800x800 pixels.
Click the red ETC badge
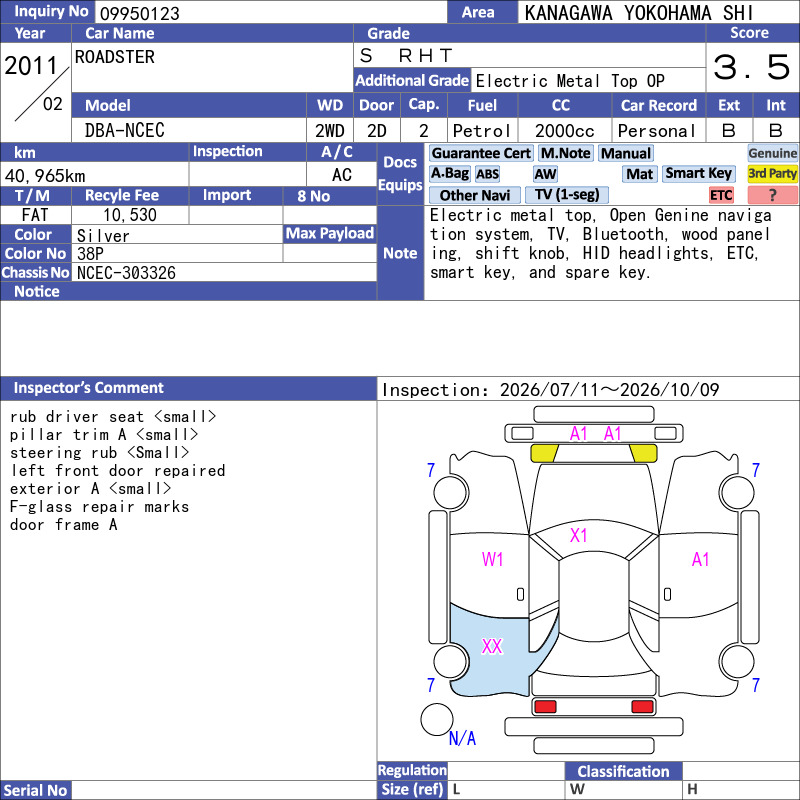point(721,195)
